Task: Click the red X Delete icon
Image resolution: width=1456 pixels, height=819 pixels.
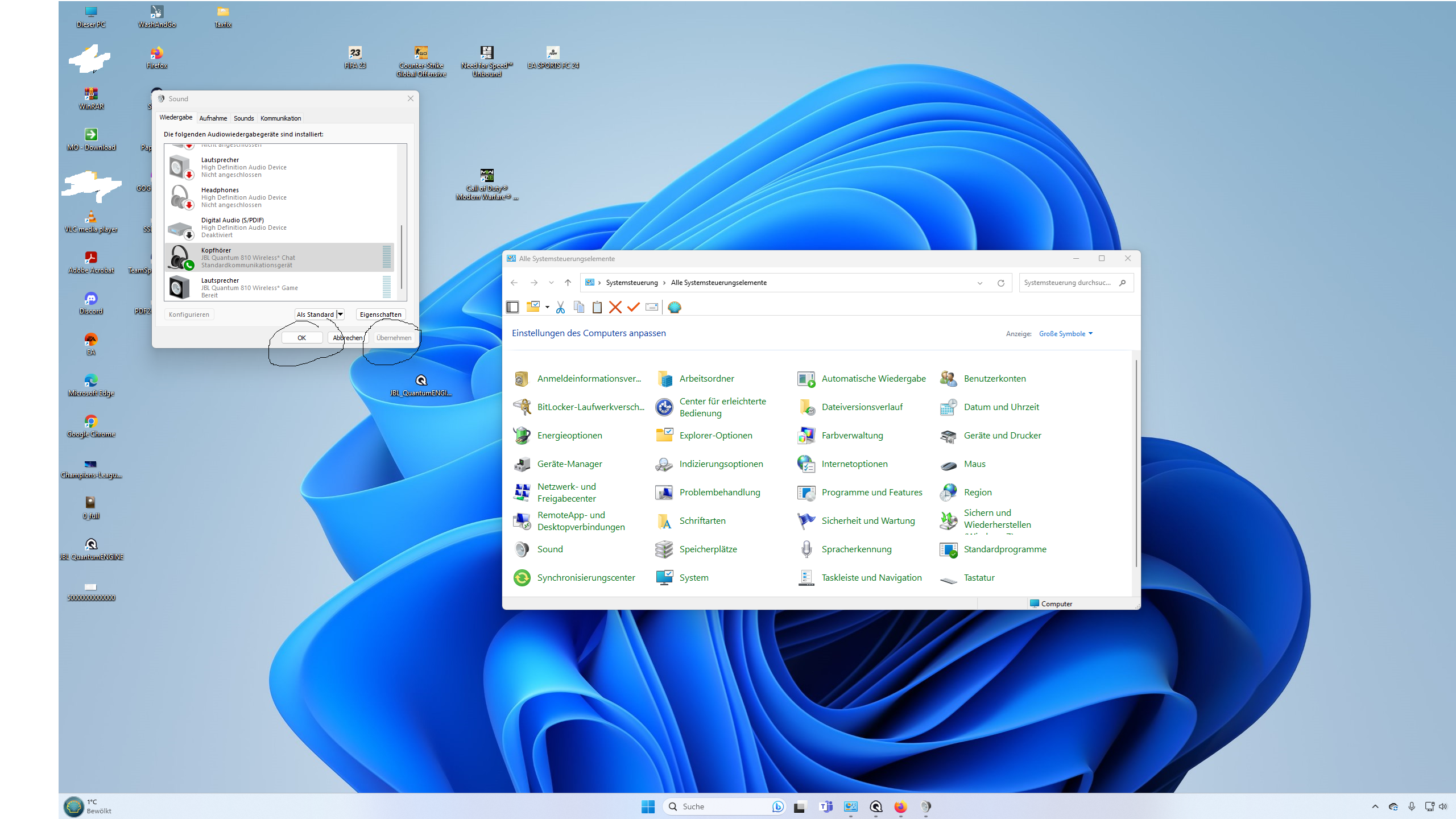Action: [x=615, y=307]
